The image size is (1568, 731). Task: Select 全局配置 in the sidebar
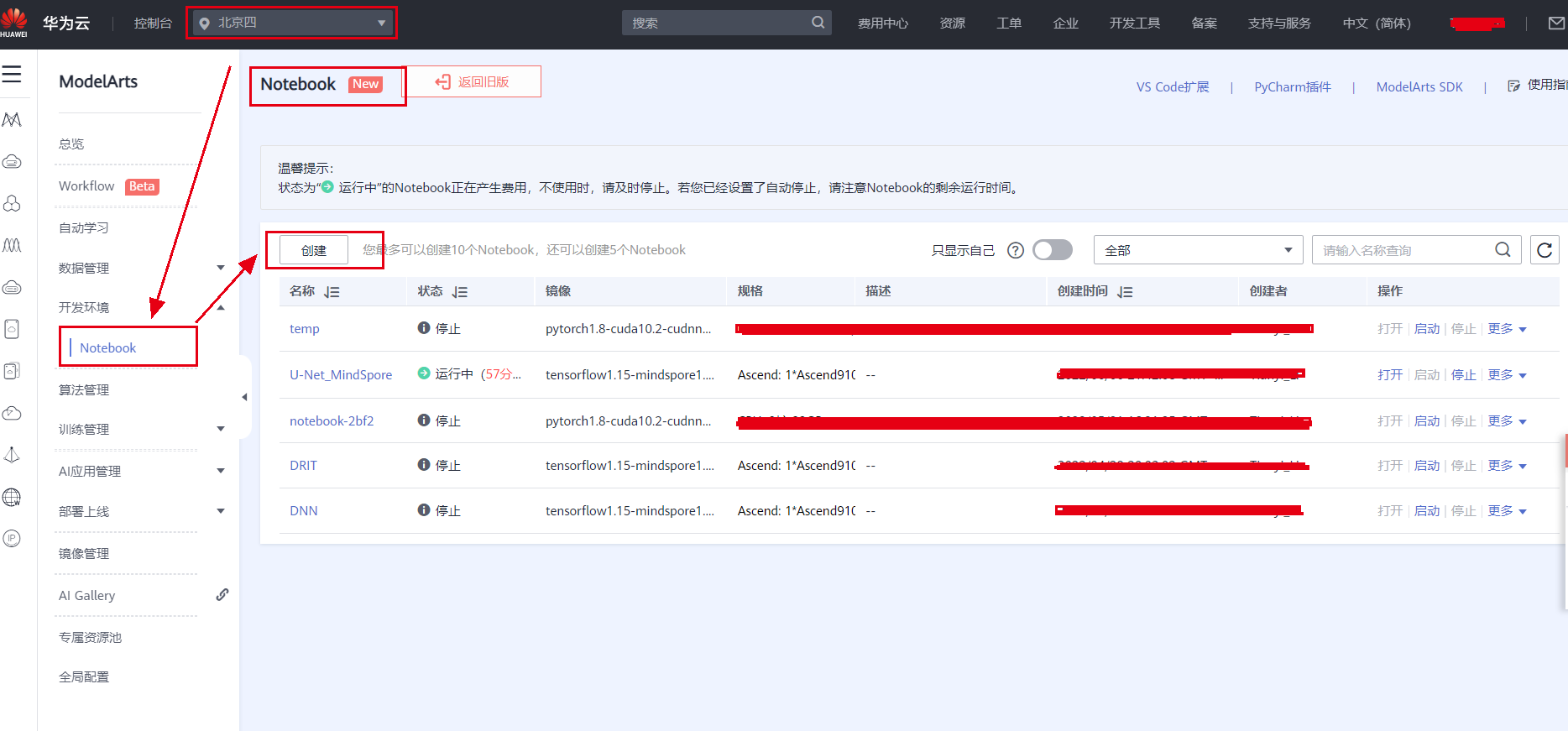84,676
